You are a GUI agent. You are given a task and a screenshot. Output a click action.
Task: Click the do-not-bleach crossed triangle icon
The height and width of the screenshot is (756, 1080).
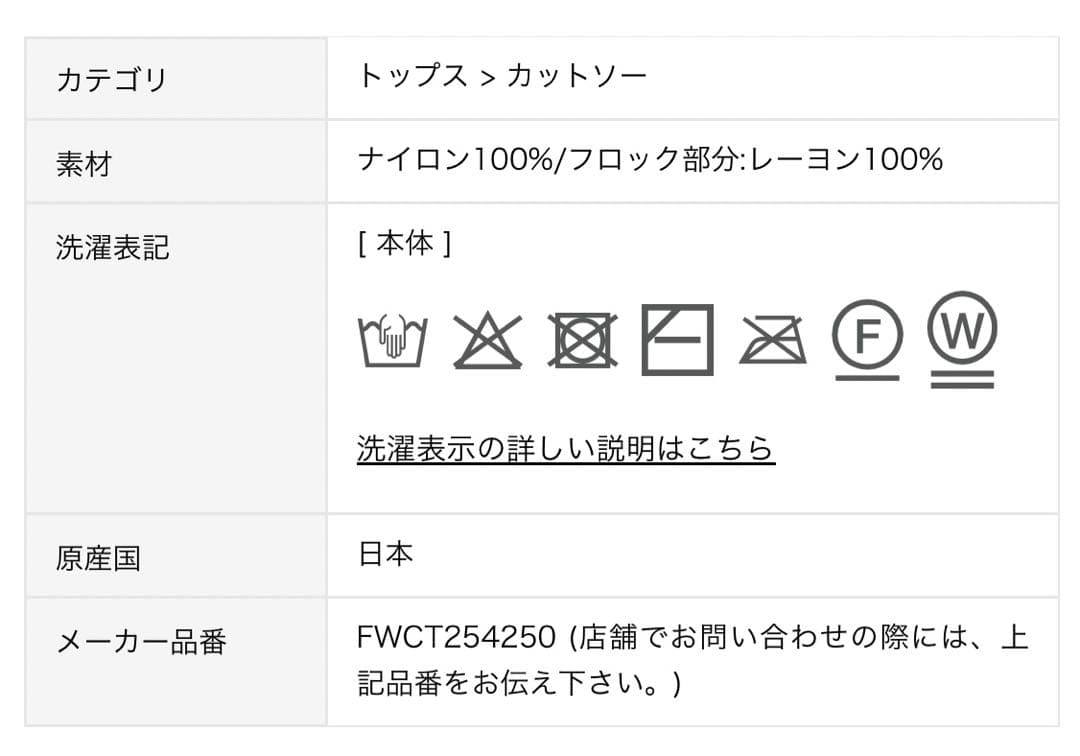pyautogui.click(x=487, y=340)
